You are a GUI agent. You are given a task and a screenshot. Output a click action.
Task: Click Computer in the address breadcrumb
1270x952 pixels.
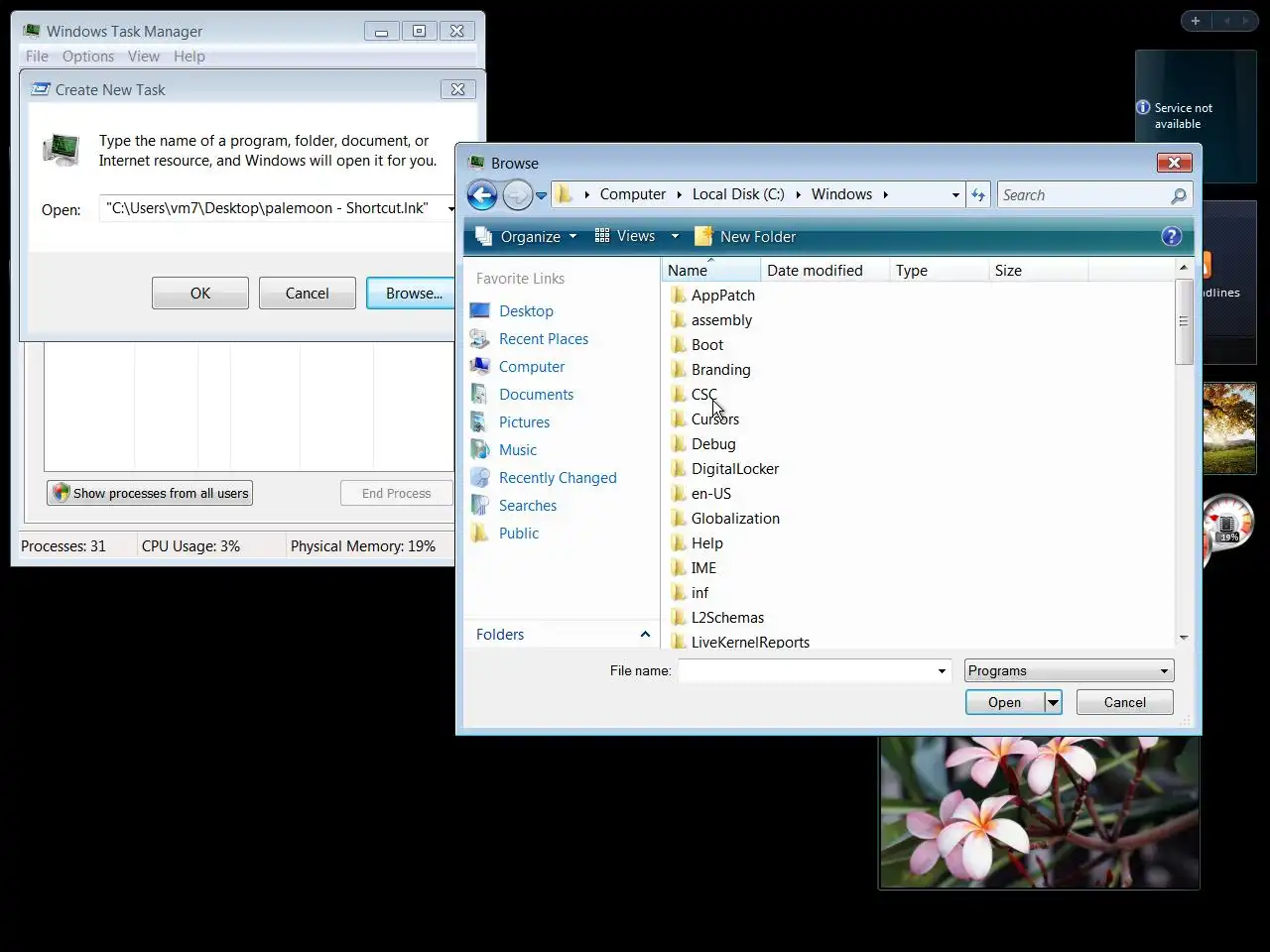[632, 194]
